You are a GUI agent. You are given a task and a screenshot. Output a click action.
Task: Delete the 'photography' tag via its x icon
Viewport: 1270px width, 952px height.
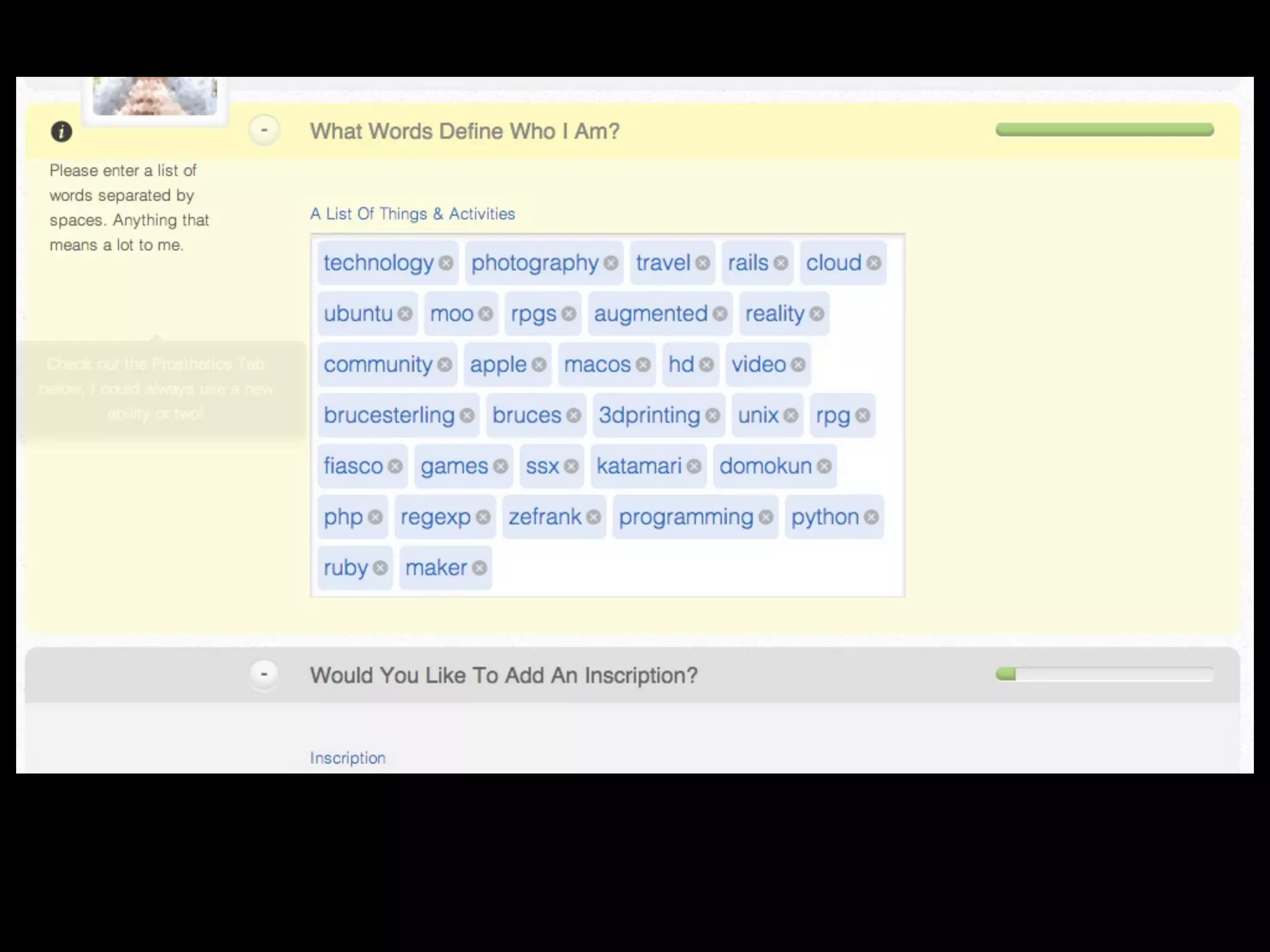611,263
